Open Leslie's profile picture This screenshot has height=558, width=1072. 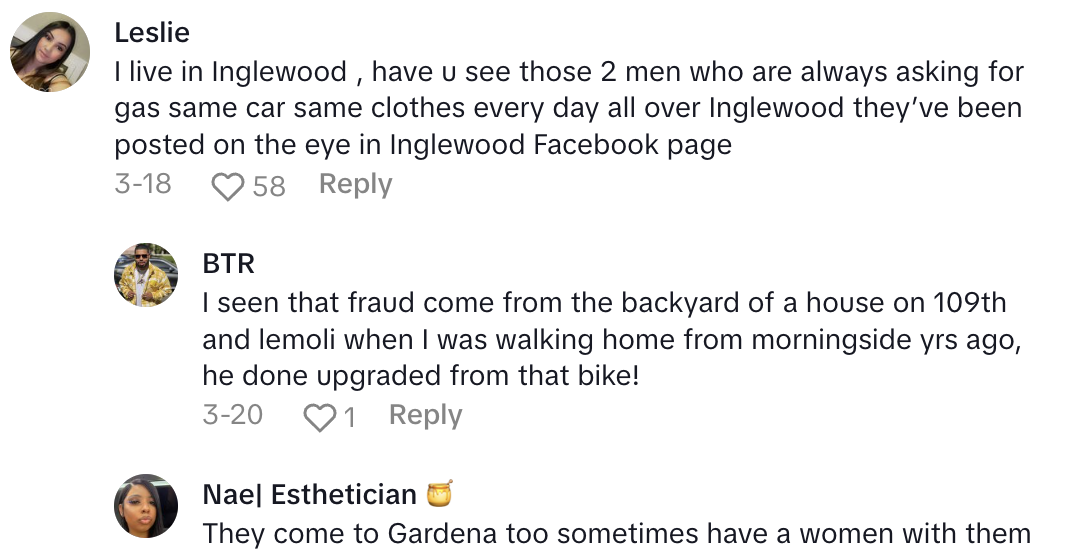point(50,52)
